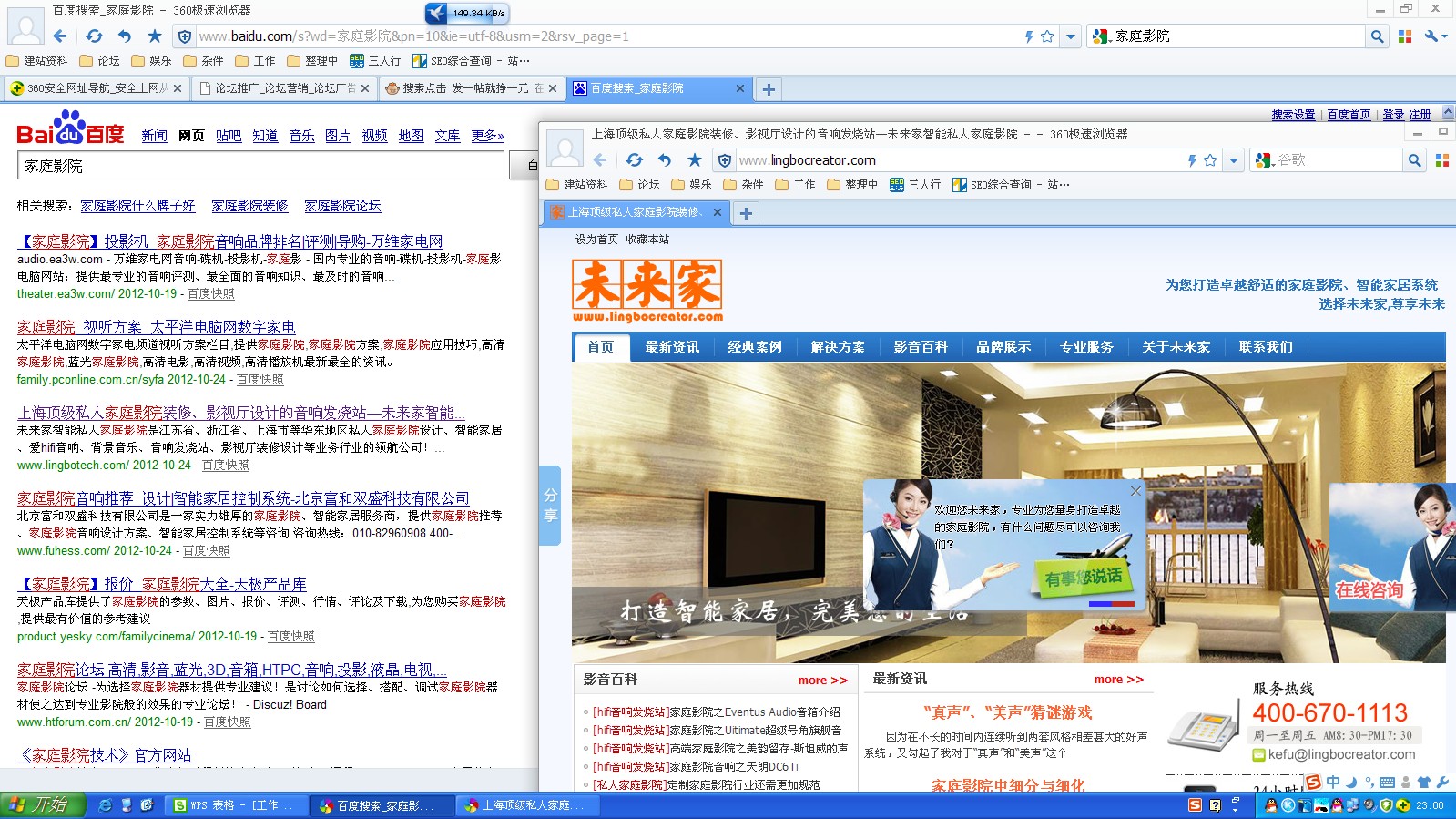Expand lingbocreator address bar history dropdown
Image resolution: width=1456 pixels, height=819 pixels.
coord(1234,160)
